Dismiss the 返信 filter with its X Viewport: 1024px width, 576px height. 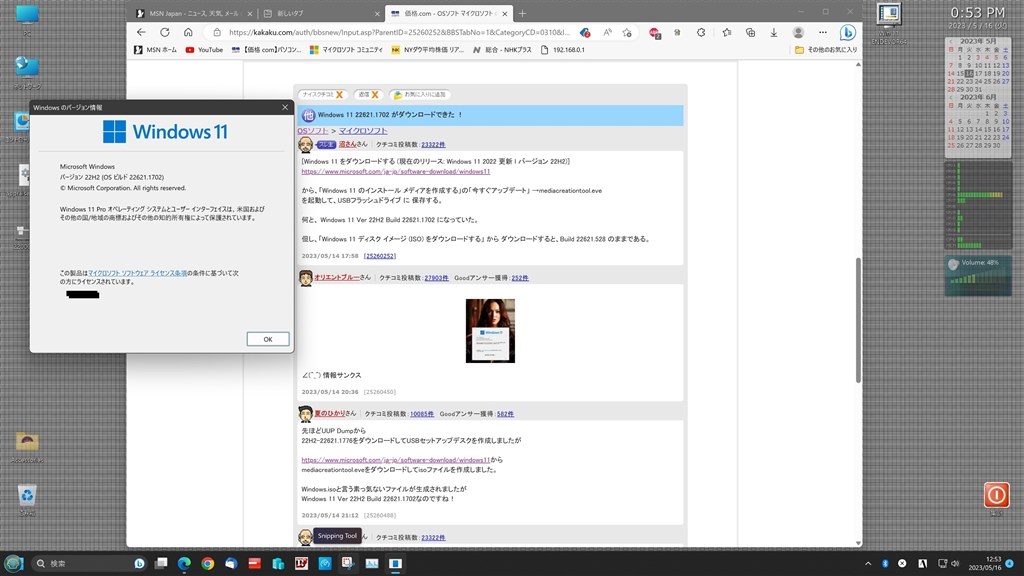pos(375,93)
